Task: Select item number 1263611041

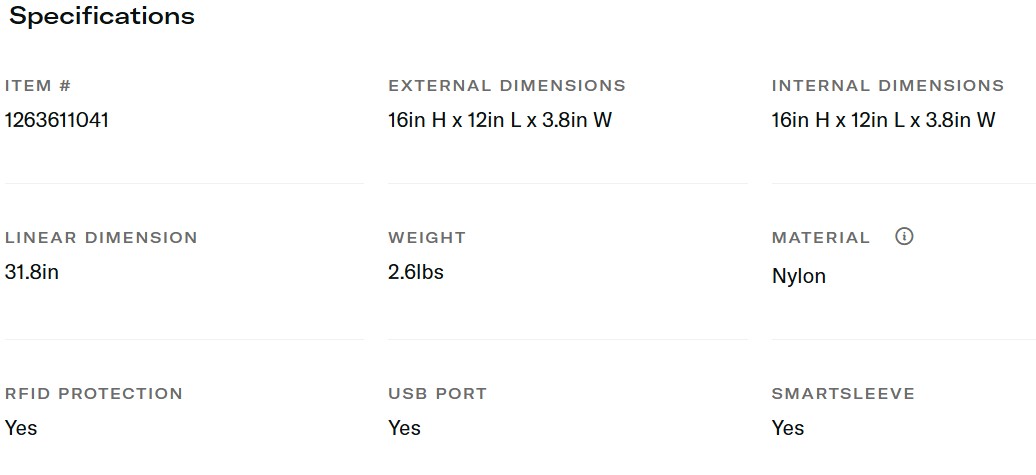Action: [57, 120]
